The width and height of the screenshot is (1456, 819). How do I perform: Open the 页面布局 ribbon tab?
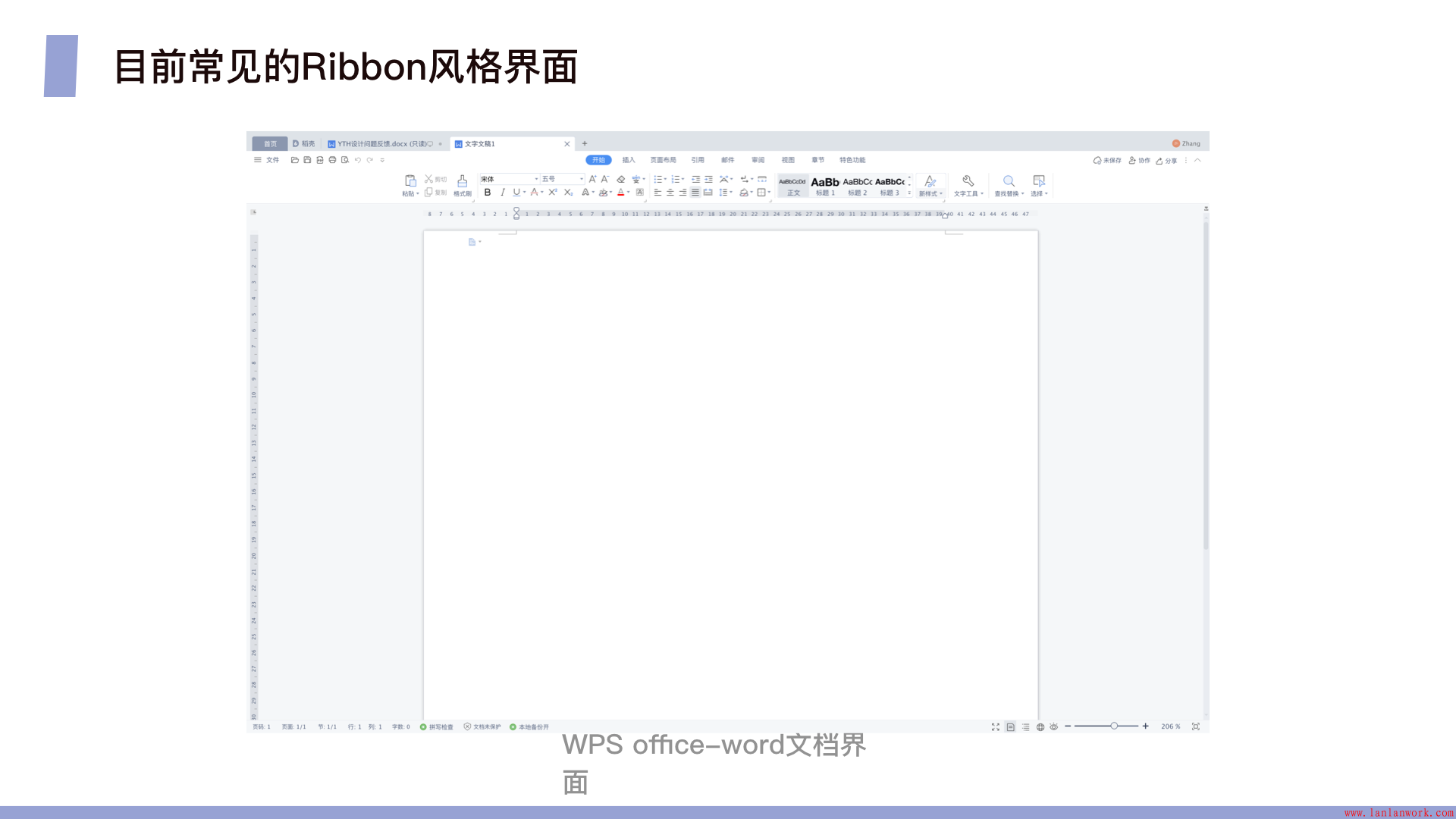click(x=663, y=160)
